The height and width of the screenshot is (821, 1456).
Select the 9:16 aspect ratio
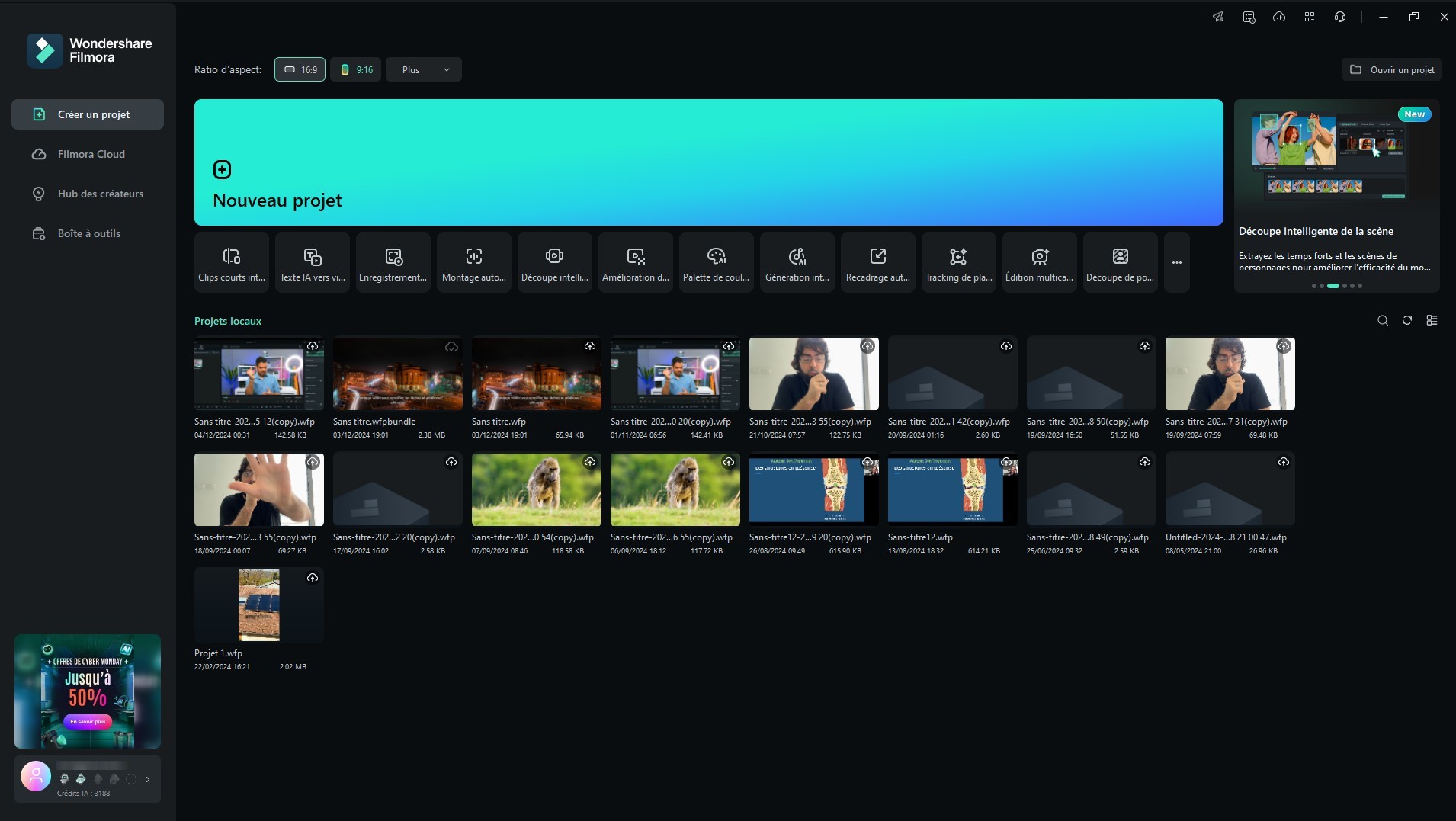[x=356, y=69]
